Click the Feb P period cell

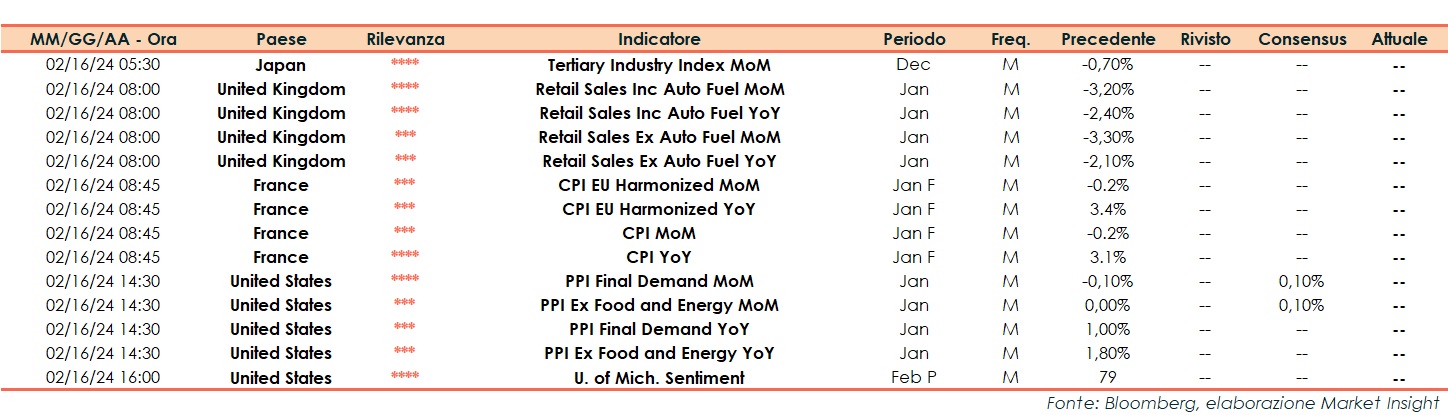(x=913, y=378)
